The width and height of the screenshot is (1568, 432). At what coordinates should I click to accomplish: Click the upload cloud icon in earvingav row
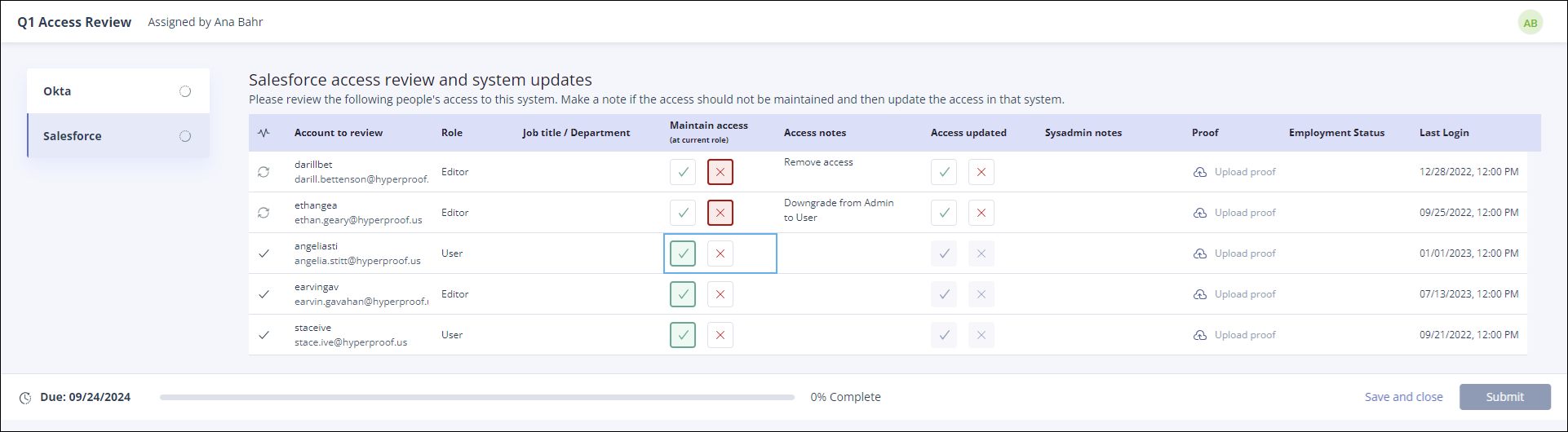1200,294
